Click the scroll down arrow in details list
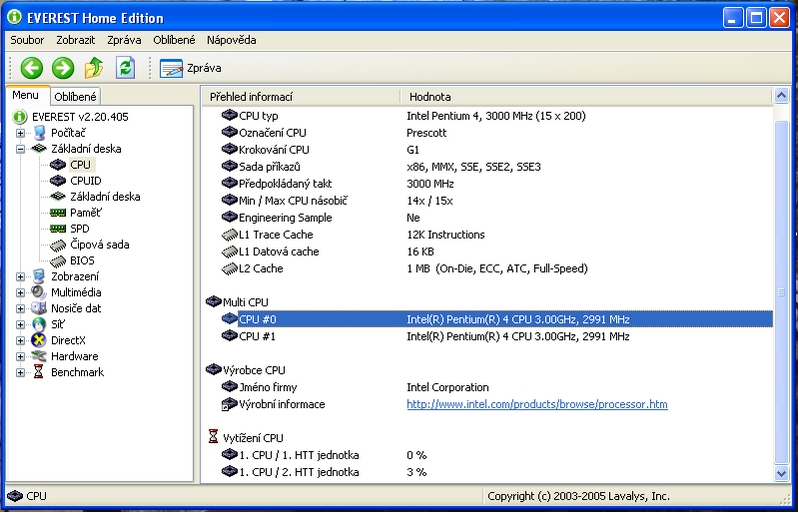 (781, 474)
